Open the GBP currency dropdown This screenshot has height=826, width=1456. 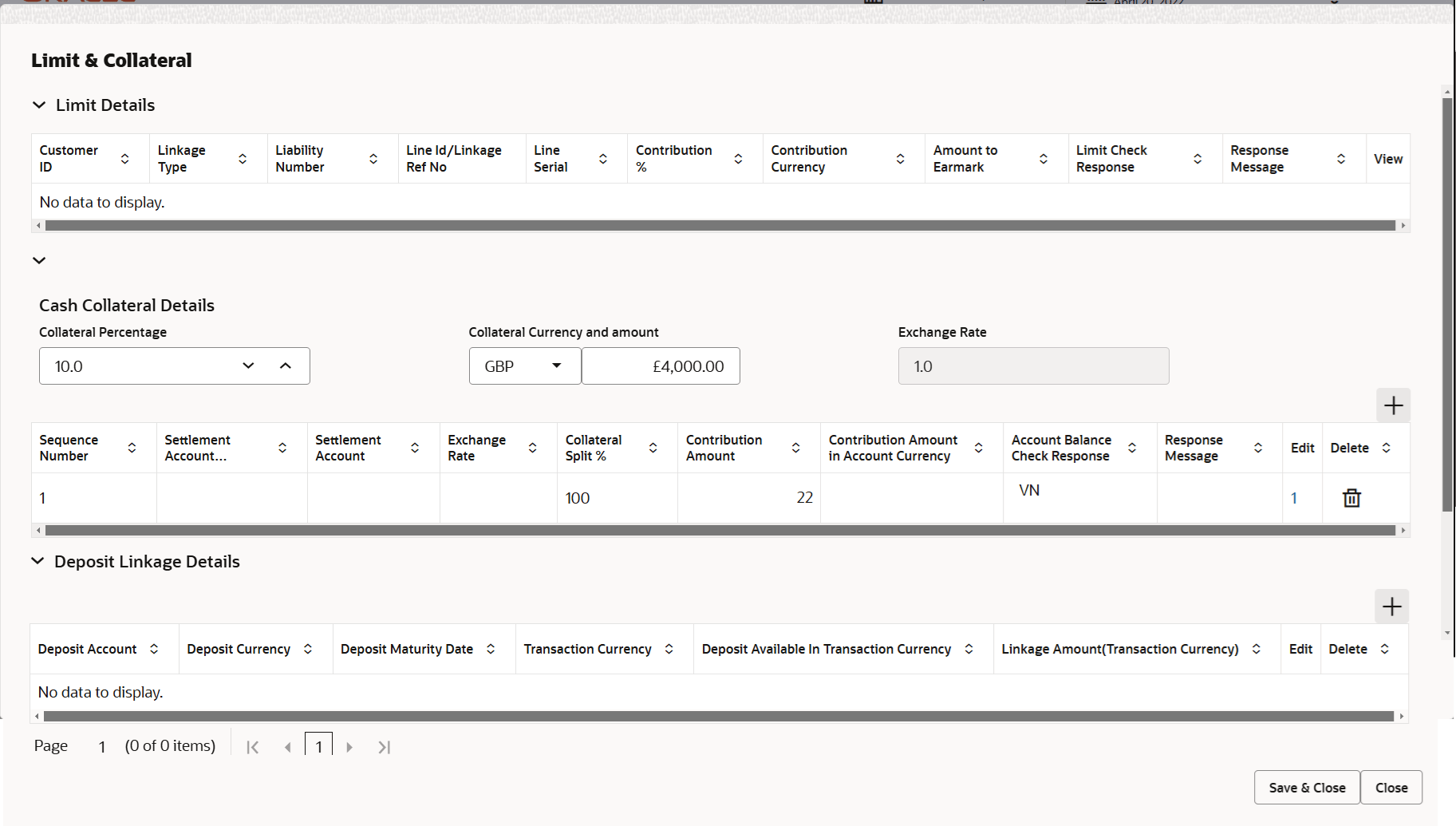click(x=557, y=366)
